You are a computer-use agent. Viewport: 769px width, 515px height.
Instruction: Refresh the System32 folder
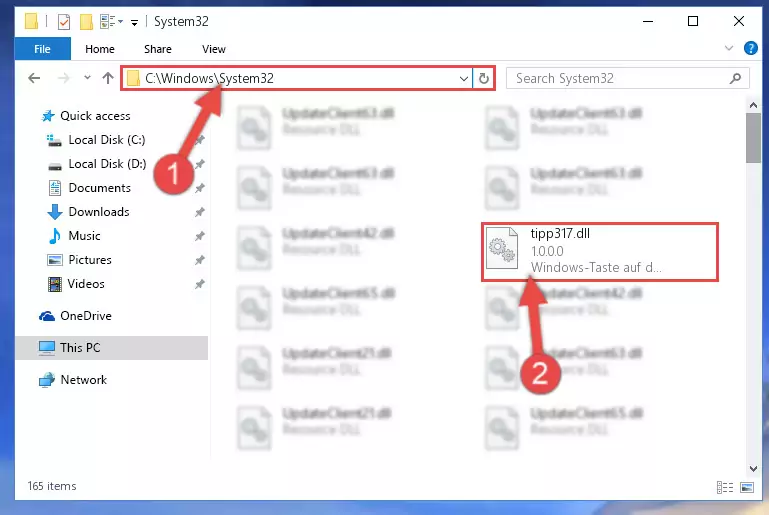click(x=484, y=78)
